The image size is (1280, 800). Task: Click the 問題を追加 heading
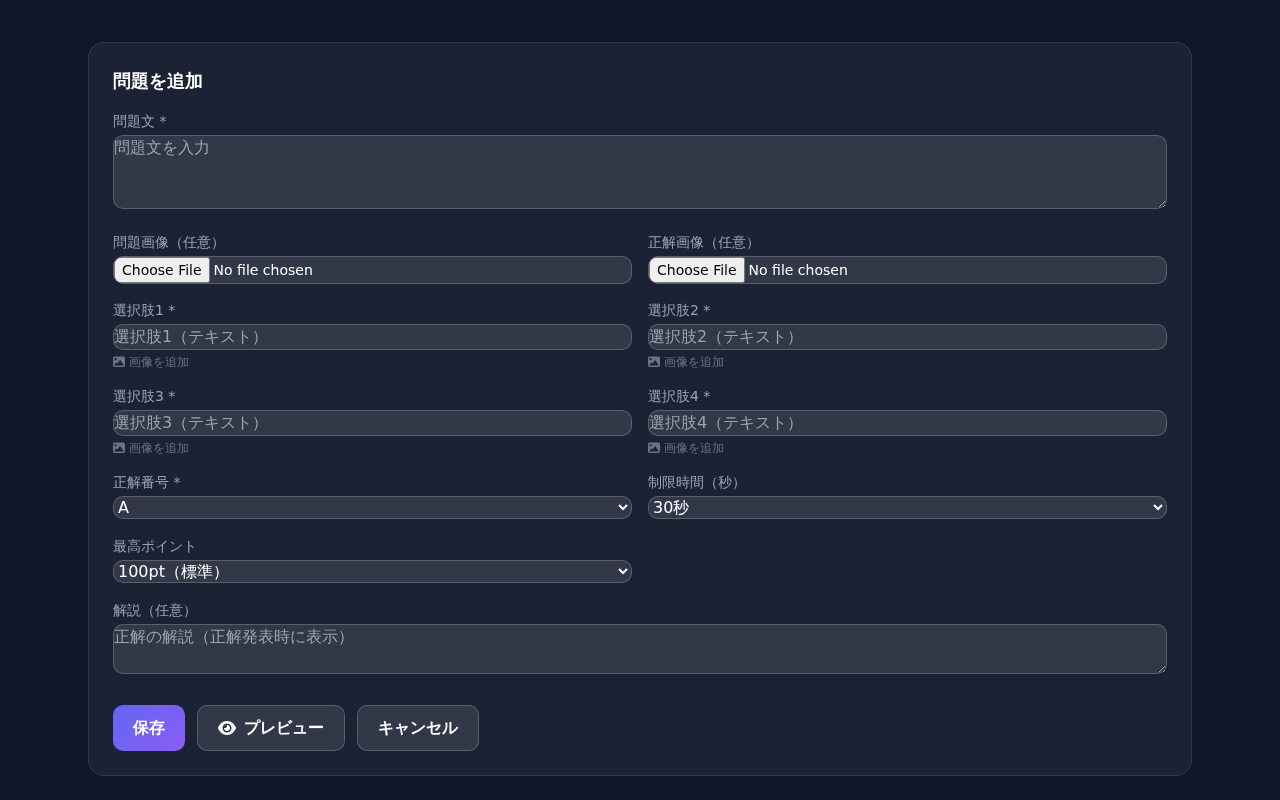pyautogui.click(x=158, y=81)
